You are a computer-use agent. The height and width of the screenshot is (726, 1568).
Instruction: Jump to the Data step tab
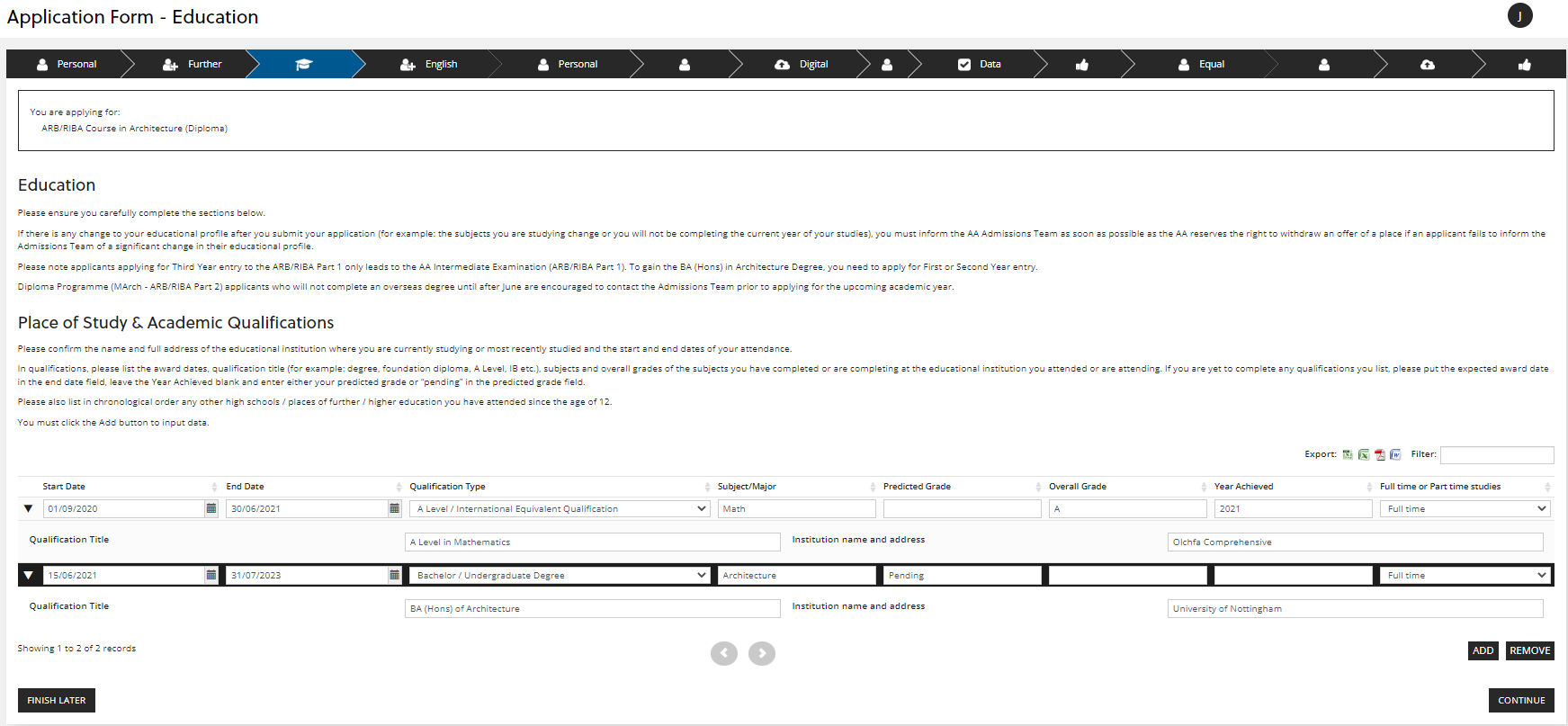tap(980, 65)
